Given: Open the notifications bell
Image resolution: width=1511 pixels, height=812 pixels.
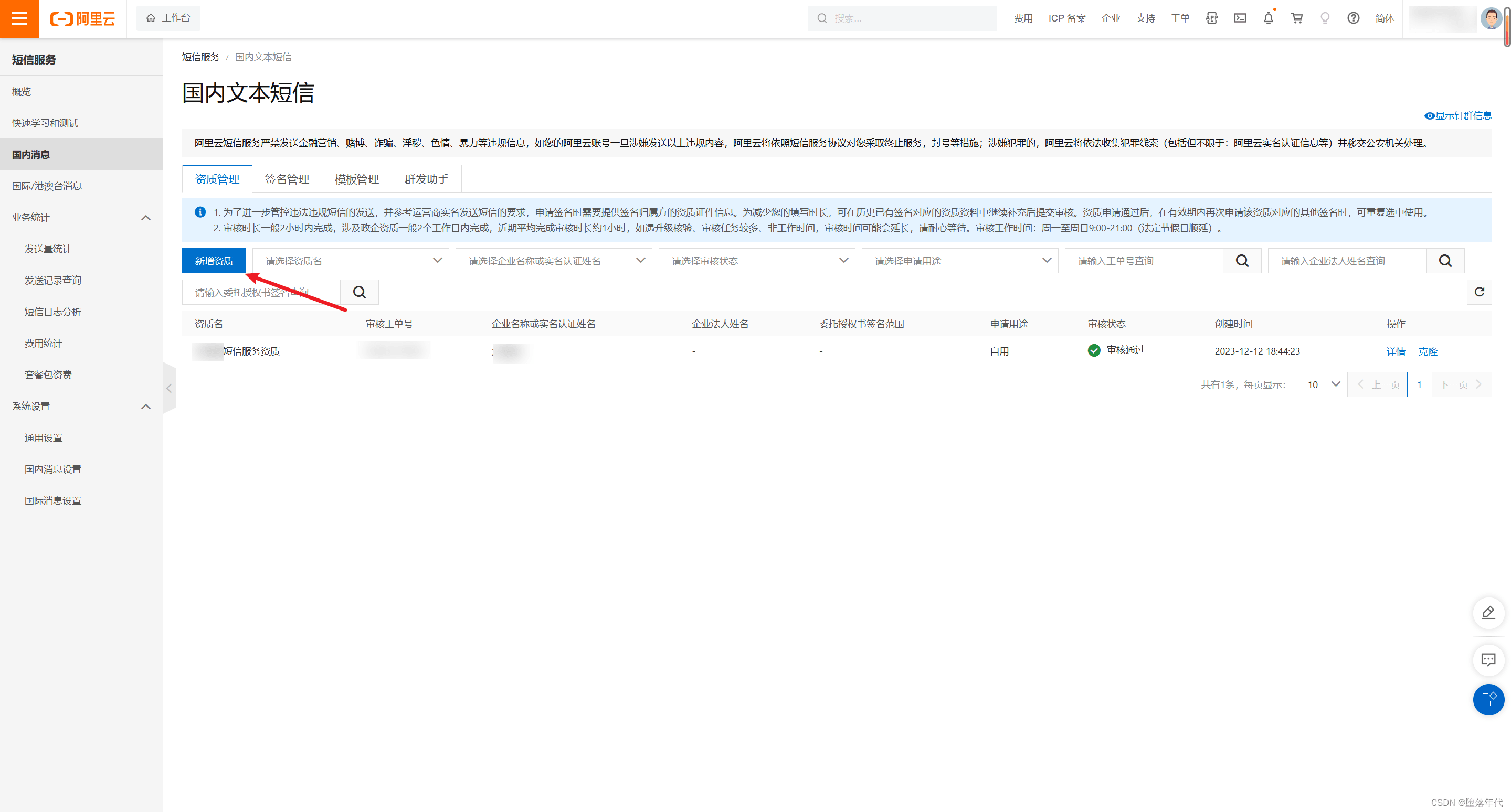Looking at the screenshot, I should [x=1268, y=18].
